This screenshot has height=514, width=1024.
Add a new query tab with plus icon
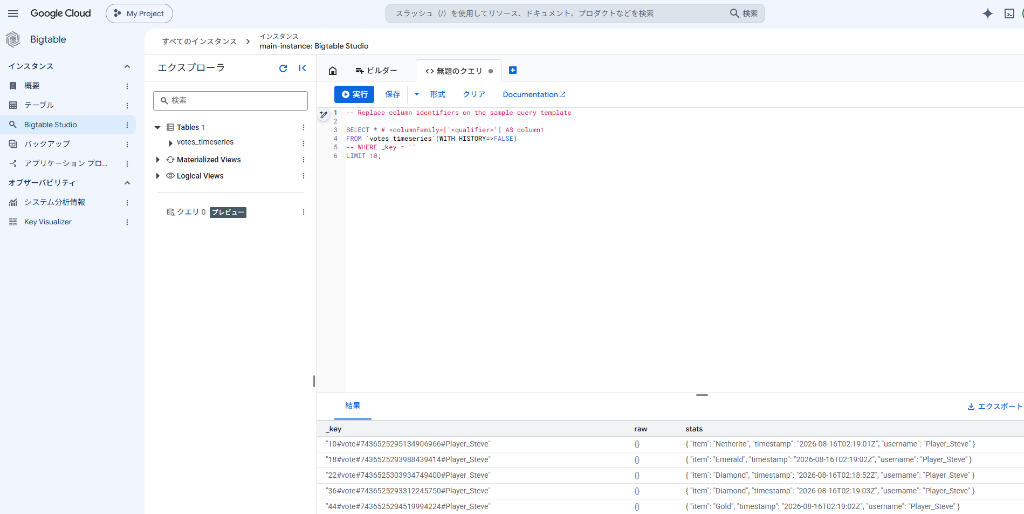pos(513,71)
